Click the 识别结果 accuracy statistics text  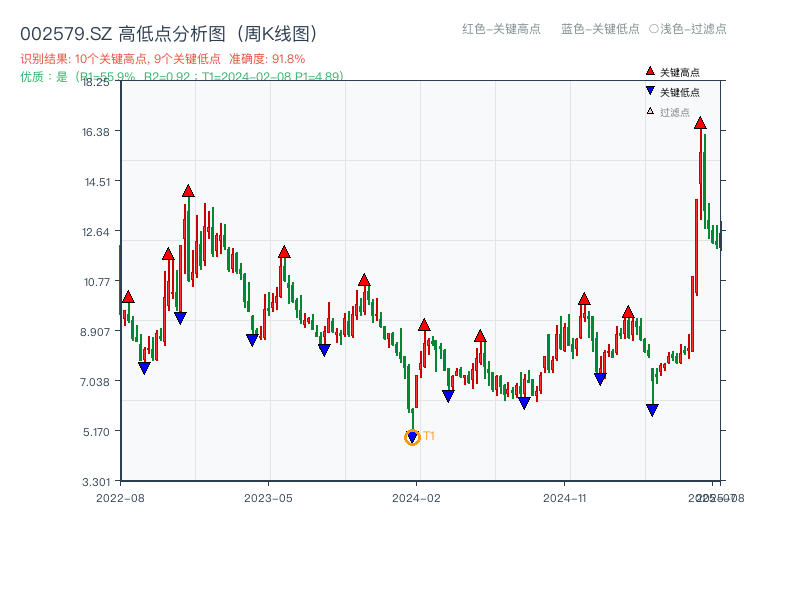click(x=165, y=59)
